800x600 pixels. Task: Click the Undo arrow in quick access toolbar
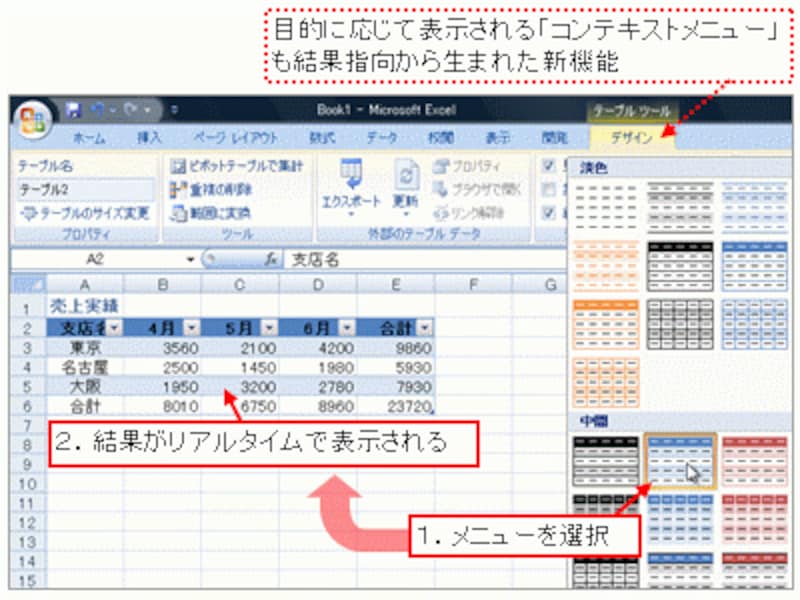pyautogui.click(x=97, y=109)
